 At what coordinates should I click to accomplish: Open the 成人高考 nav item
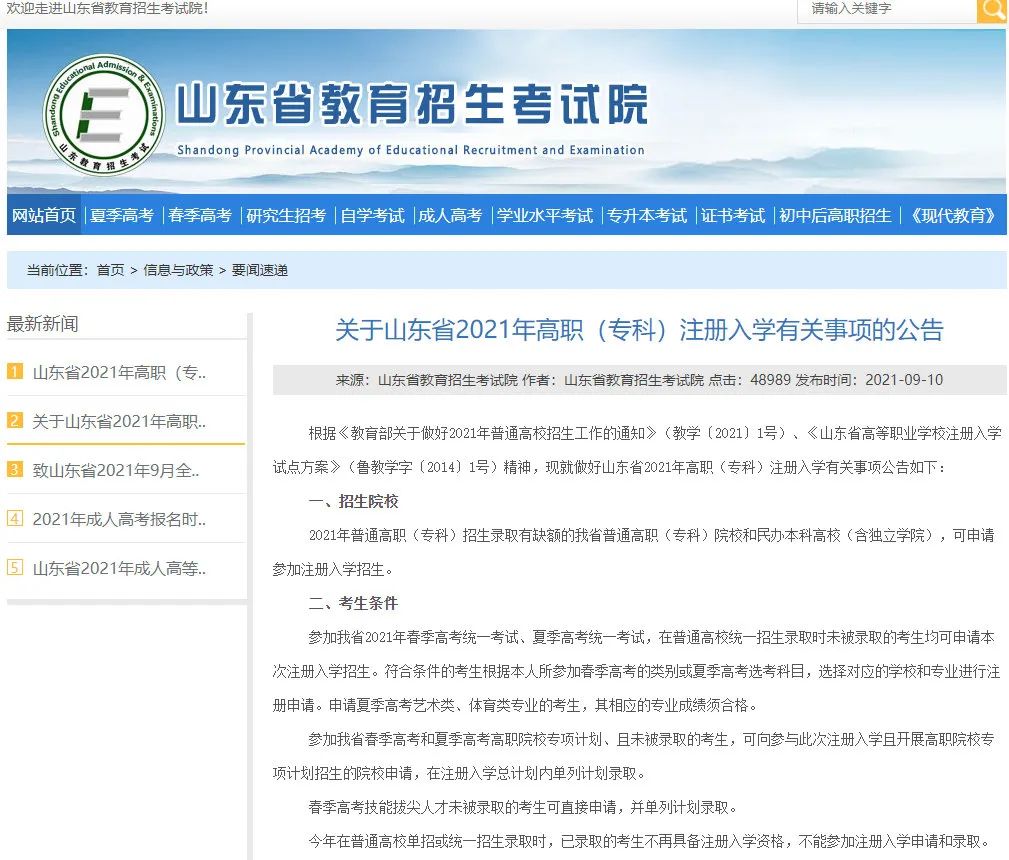pos(450,215)
